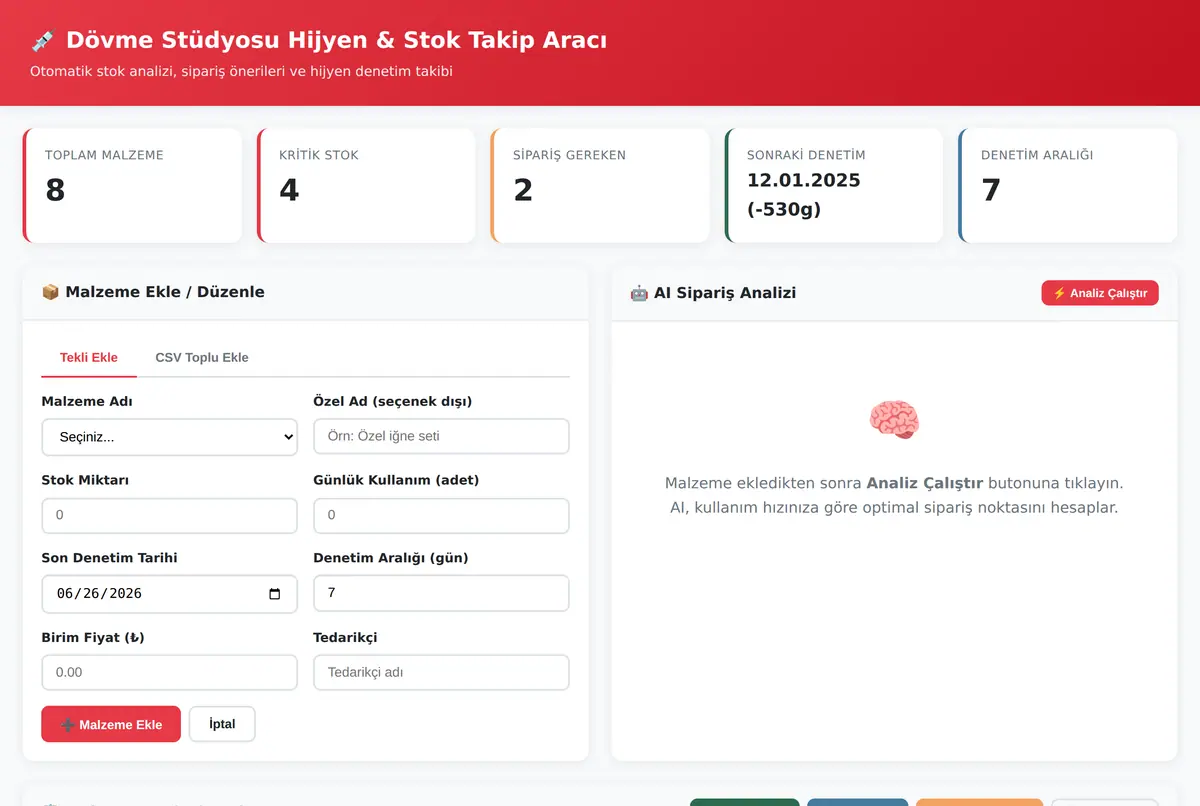Click the 12.01.2025 (-530g) audit date text

[804, 195]
